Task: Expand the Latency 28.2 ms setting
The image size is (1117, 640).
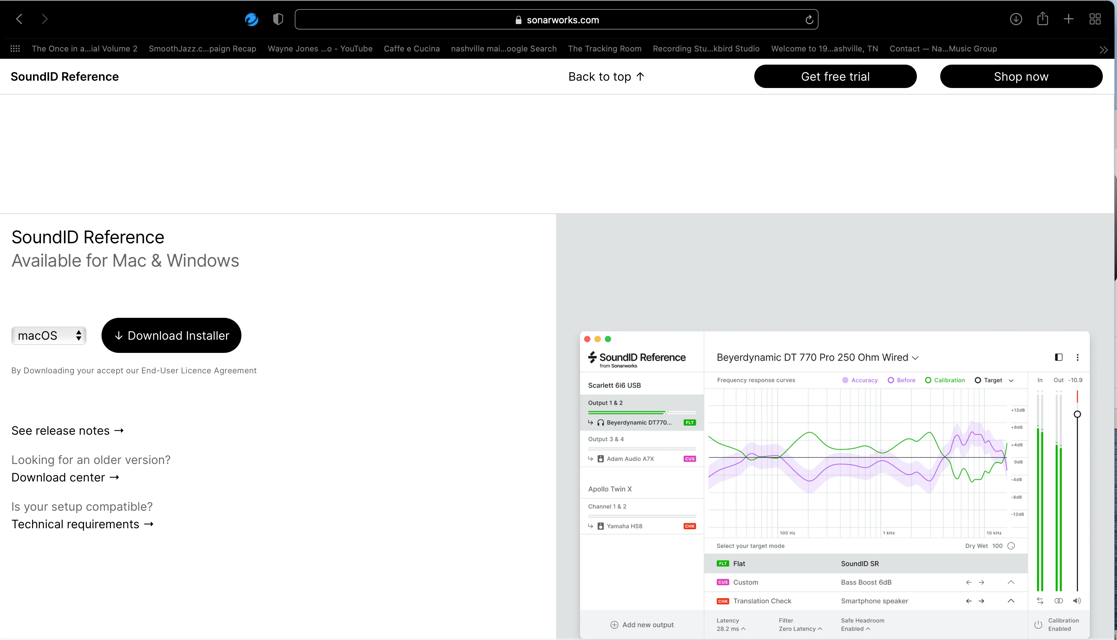Action: click(x=731, y=625)
